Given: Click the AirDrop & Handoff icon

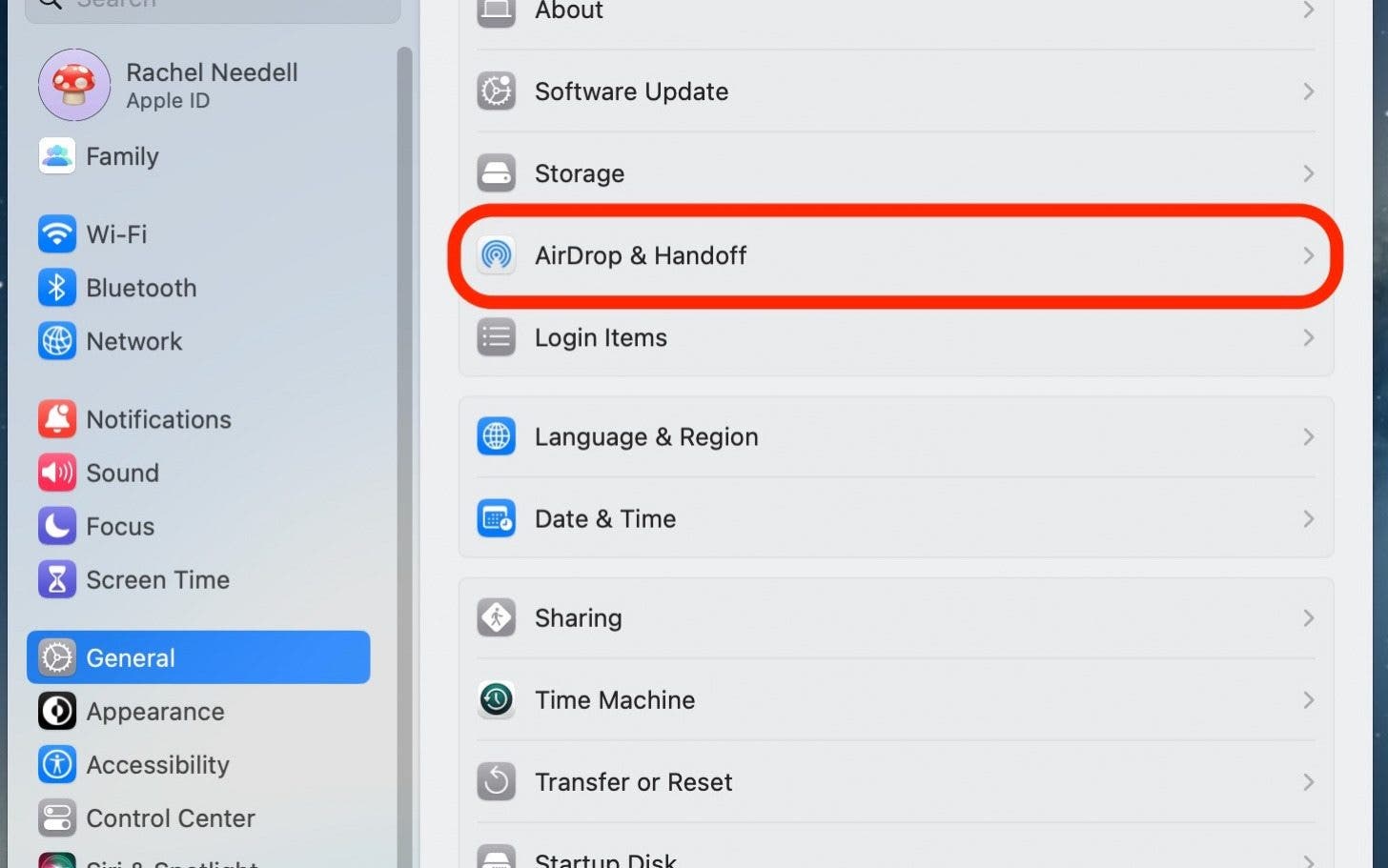Looking at the screenshot, I should (x=496, y=255).
